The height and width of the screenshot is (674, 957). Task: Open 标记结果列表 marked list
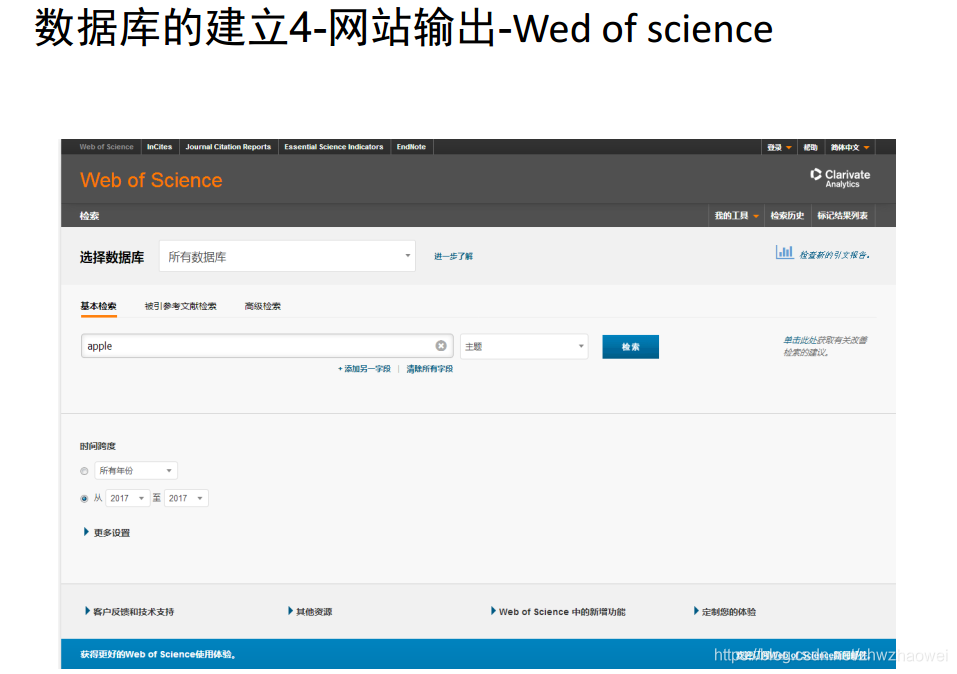pyautogui.click(x=843, y=216)
